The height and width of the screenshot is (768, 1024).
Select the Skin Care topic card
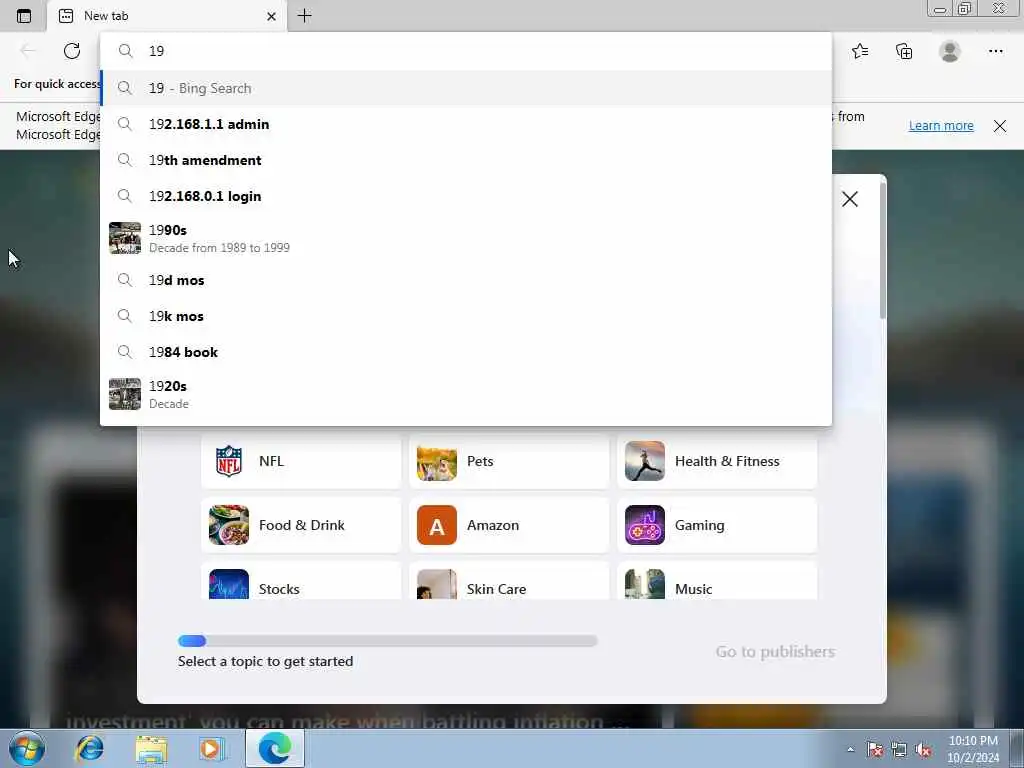pyautogui.click(x=509, y=581)
